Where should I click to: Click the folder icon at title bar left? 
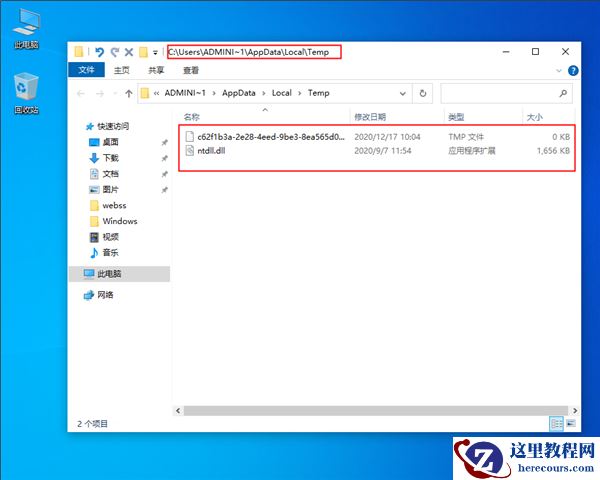tap(79, 52)
